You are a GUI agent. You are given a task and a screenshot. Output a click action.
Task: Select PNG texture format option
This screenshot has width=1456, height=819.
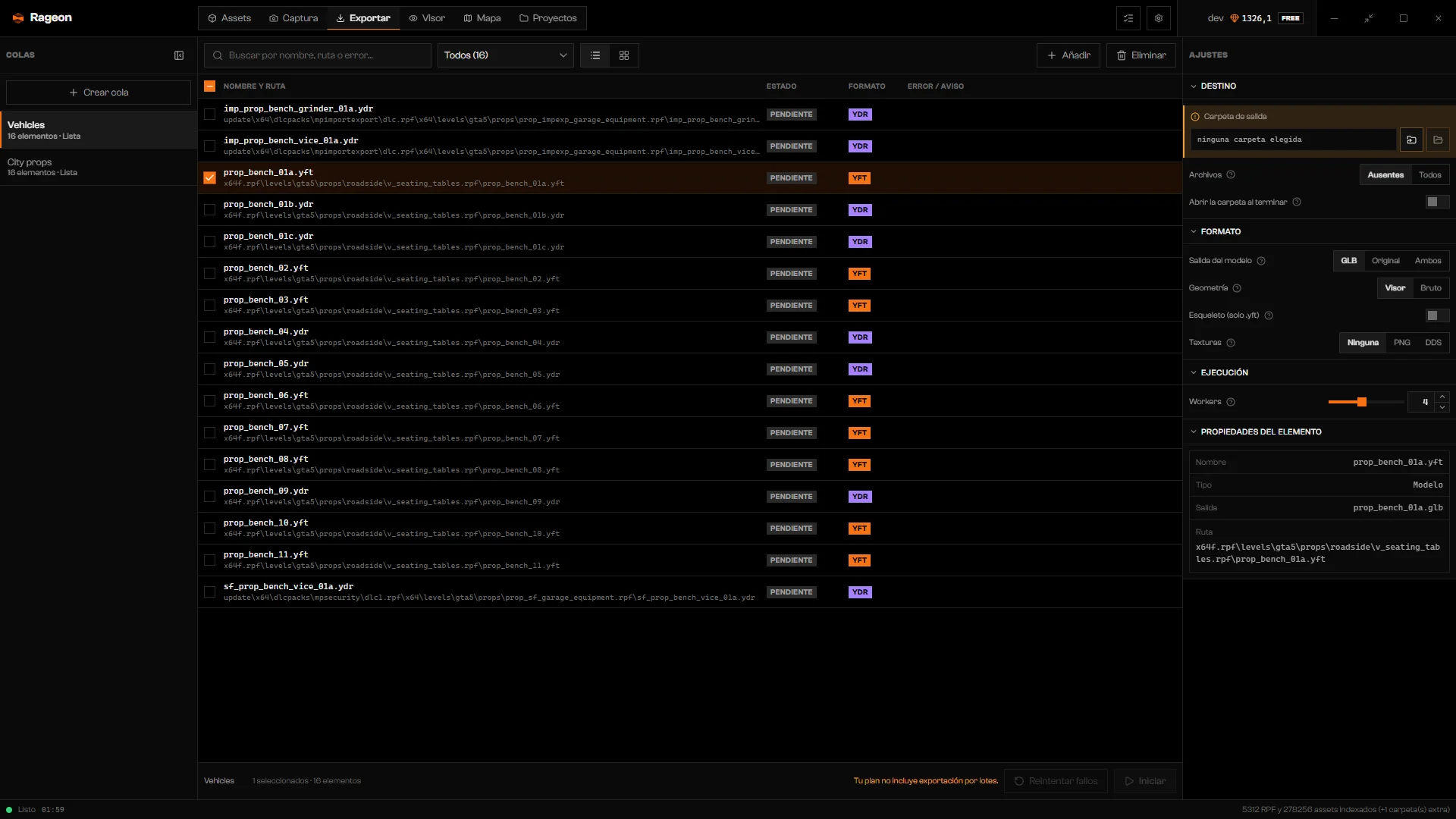[x=1401, y=343]
